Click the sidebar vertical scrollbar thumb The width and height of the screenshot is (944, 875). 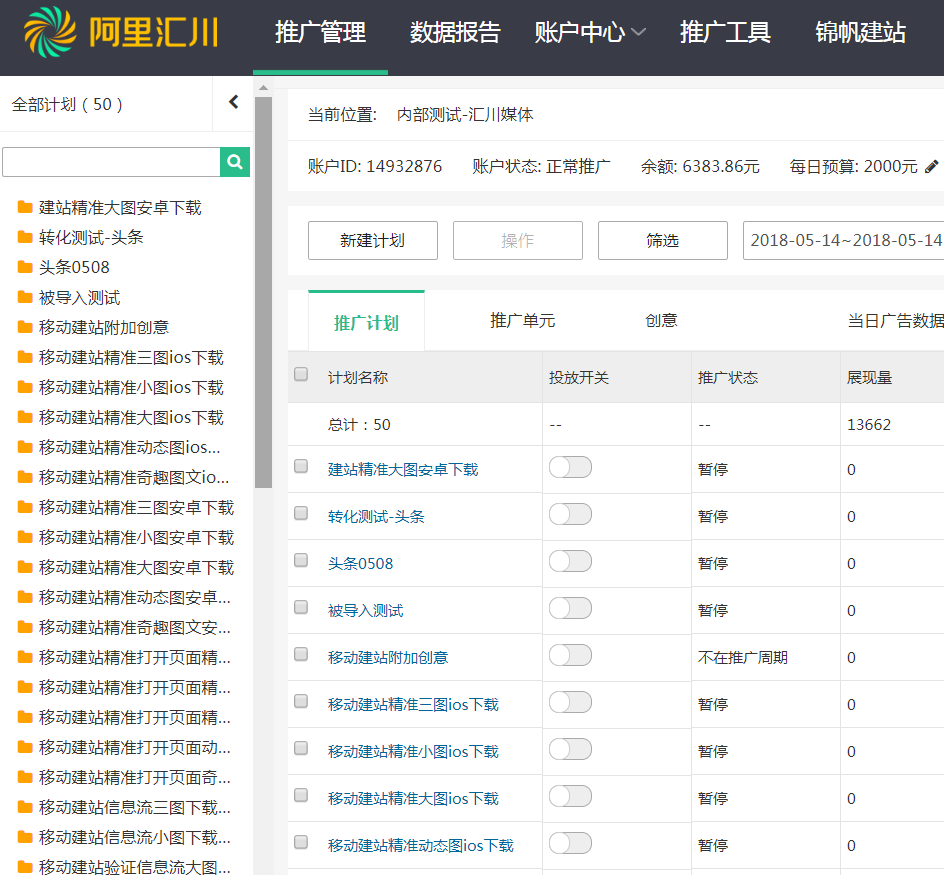(263, 292)
